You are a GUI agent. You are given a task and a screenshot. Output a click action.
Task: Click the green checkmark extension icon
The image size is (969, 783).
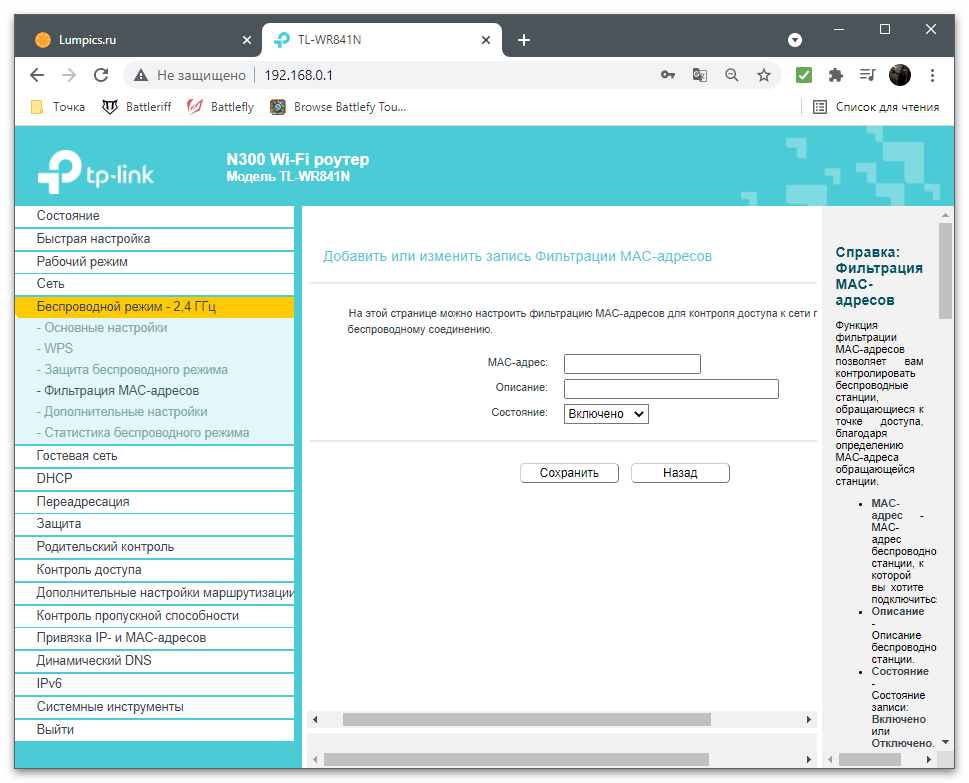click(x=803, y=75)
